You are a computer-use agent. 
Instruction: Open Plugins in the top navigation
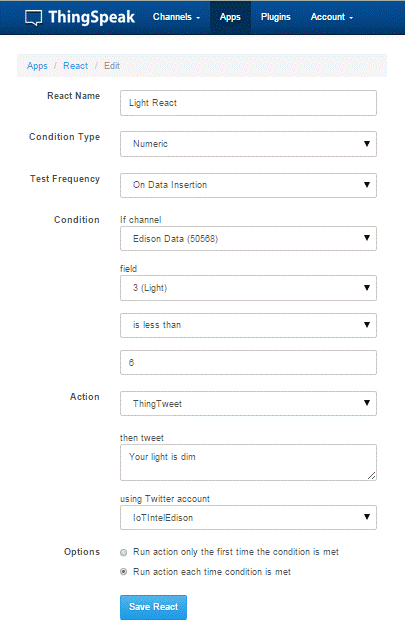(x=276, y=17)
